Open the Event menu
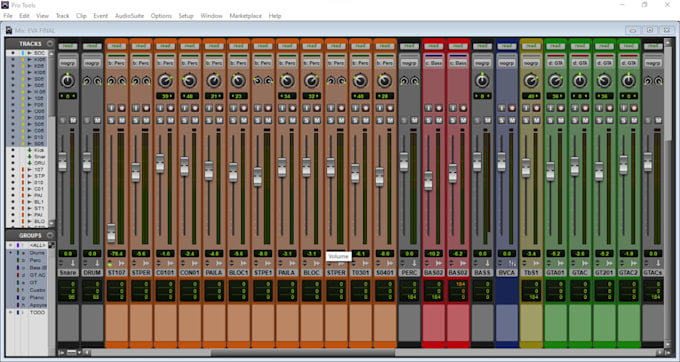 (101, 16)
